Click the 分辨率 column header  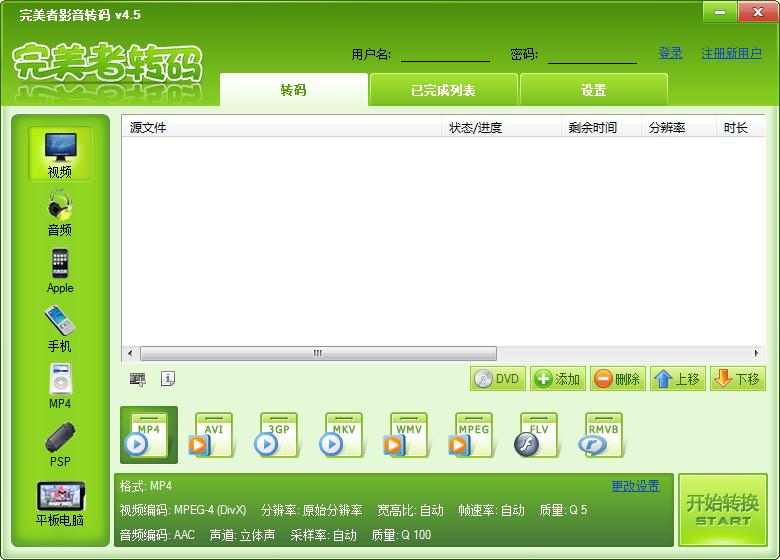[x=679, y=128]
